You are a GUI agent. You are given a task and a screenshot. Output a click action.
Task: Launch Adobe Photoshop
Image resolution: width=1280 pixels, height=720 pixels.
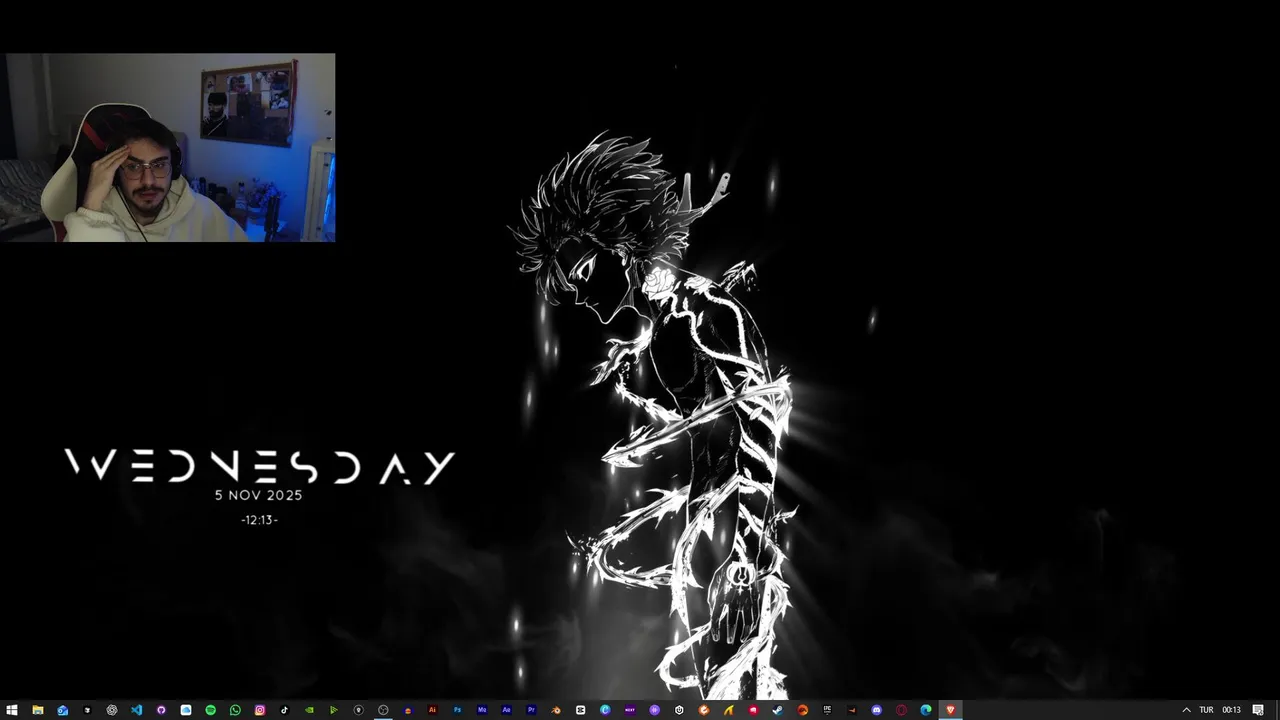[x=457, y=710]
